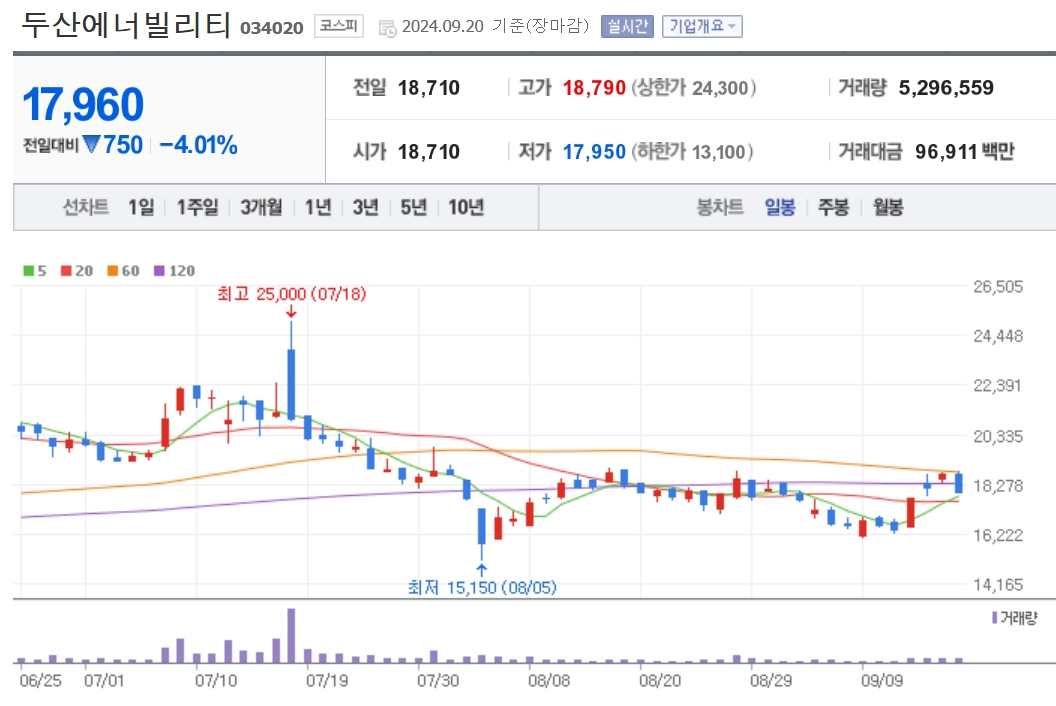The height and width of the screenshot is (706, 1056).
Task: Click the red 20-day moving average swatch
Action: pyautogui.click(x=66, y=271)
